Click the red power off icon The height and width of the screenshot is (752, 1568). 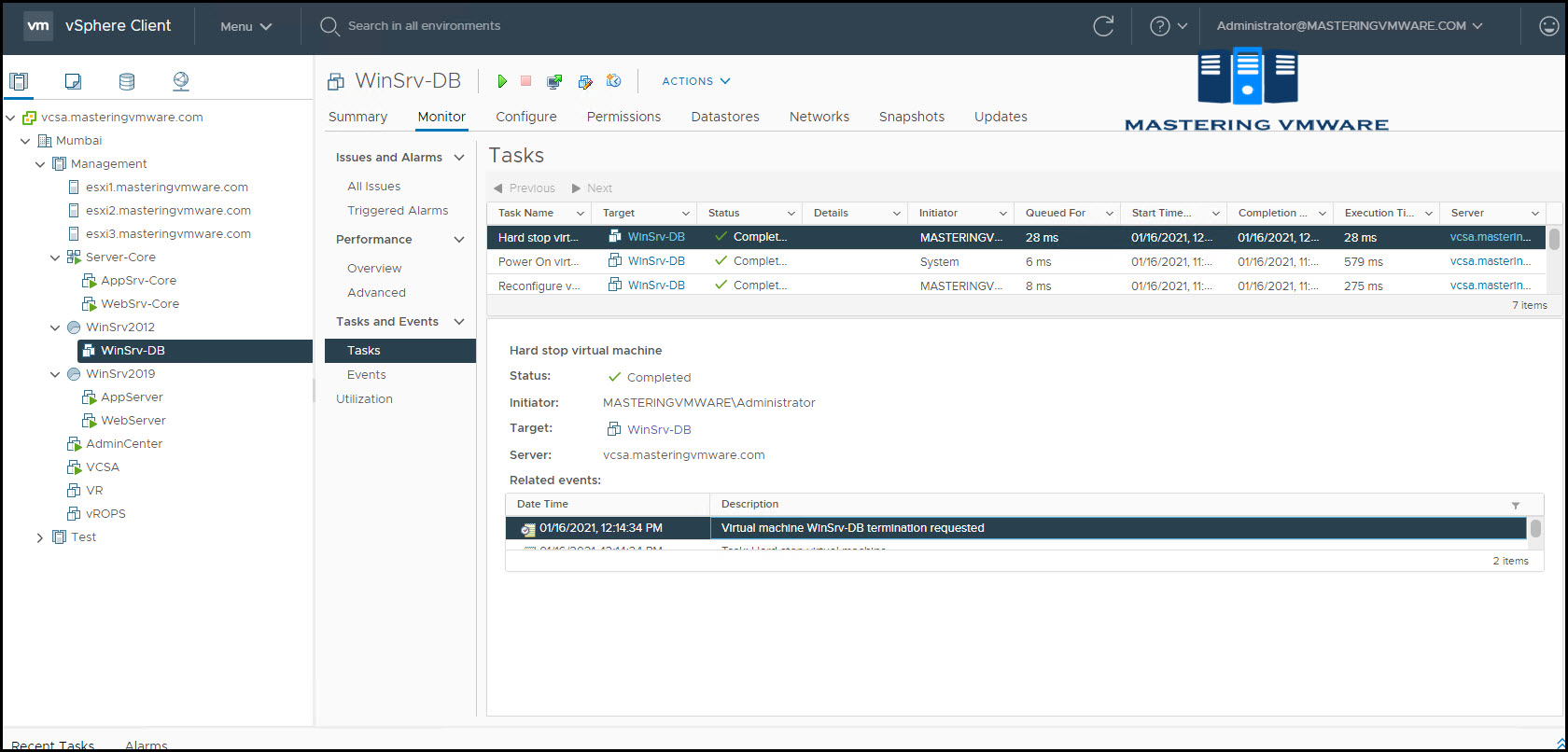[526, 81]
